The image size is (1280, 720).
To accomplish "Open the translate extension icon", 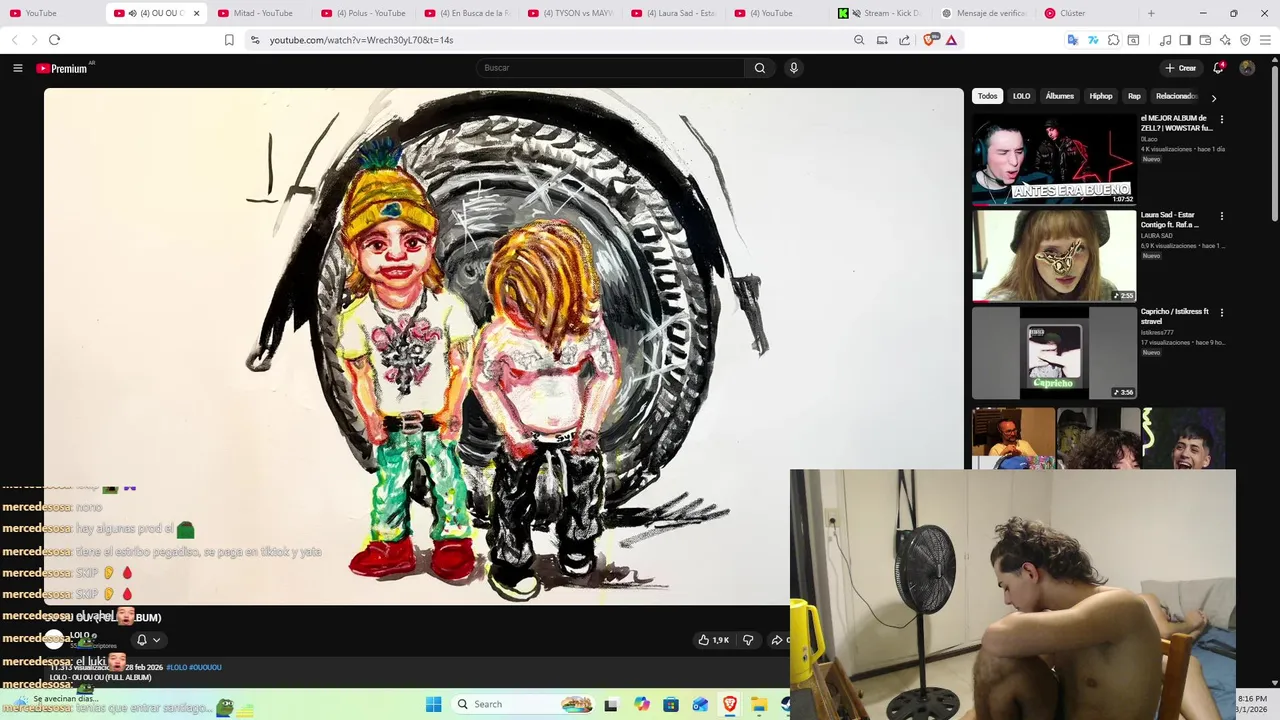I will click(1073, 40).
